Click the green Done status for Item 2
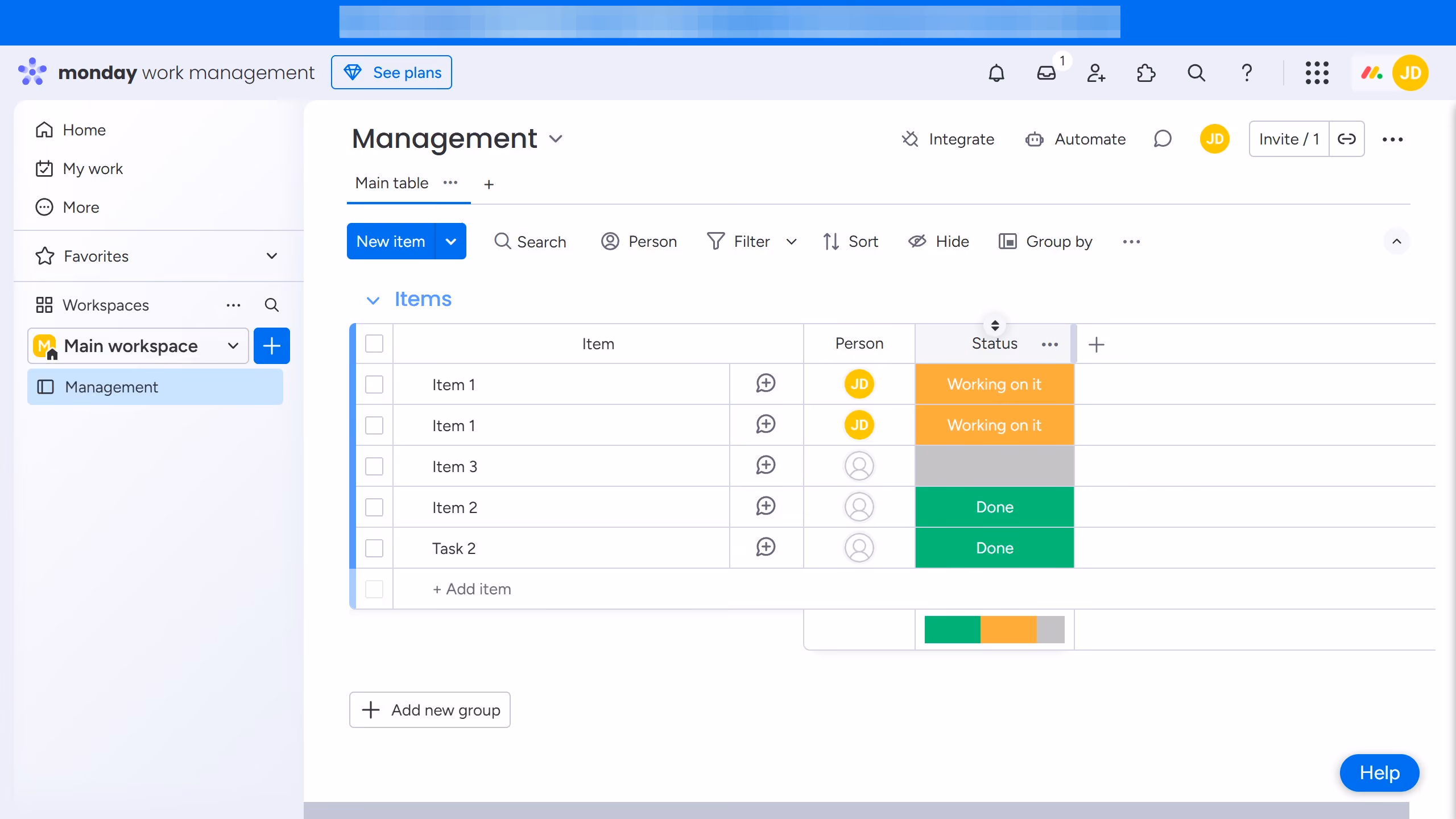 (x=995, y=507)
